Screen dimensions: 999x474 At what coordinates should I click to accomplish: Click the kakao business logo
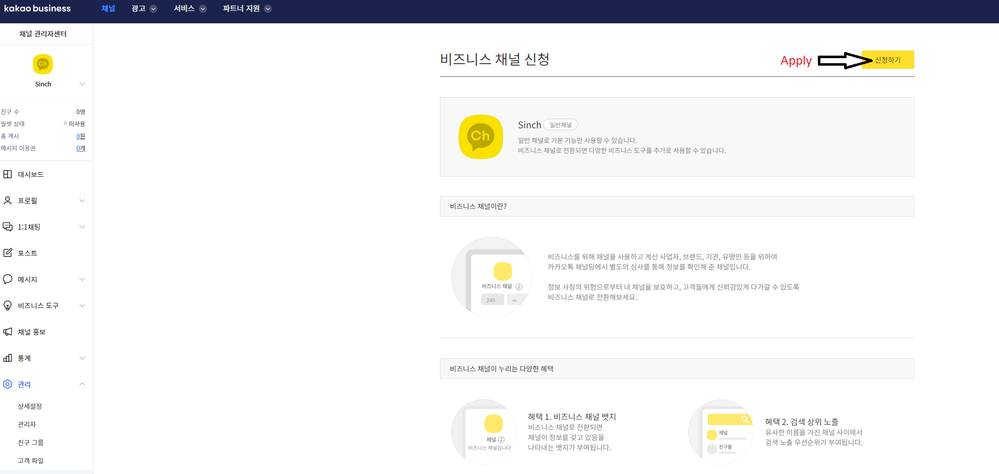click(37, 9)
